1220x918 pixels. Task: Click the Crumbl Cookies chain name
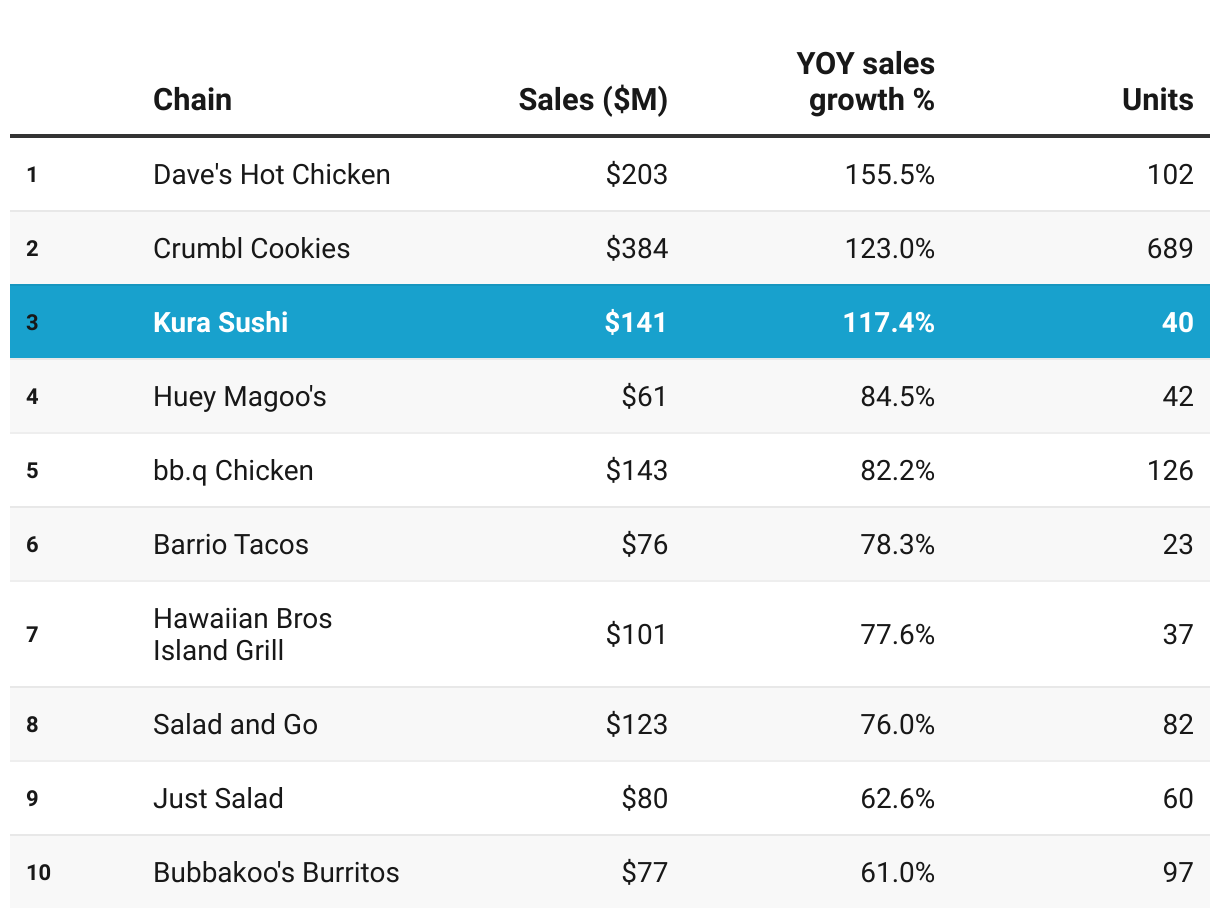point(251,249)
